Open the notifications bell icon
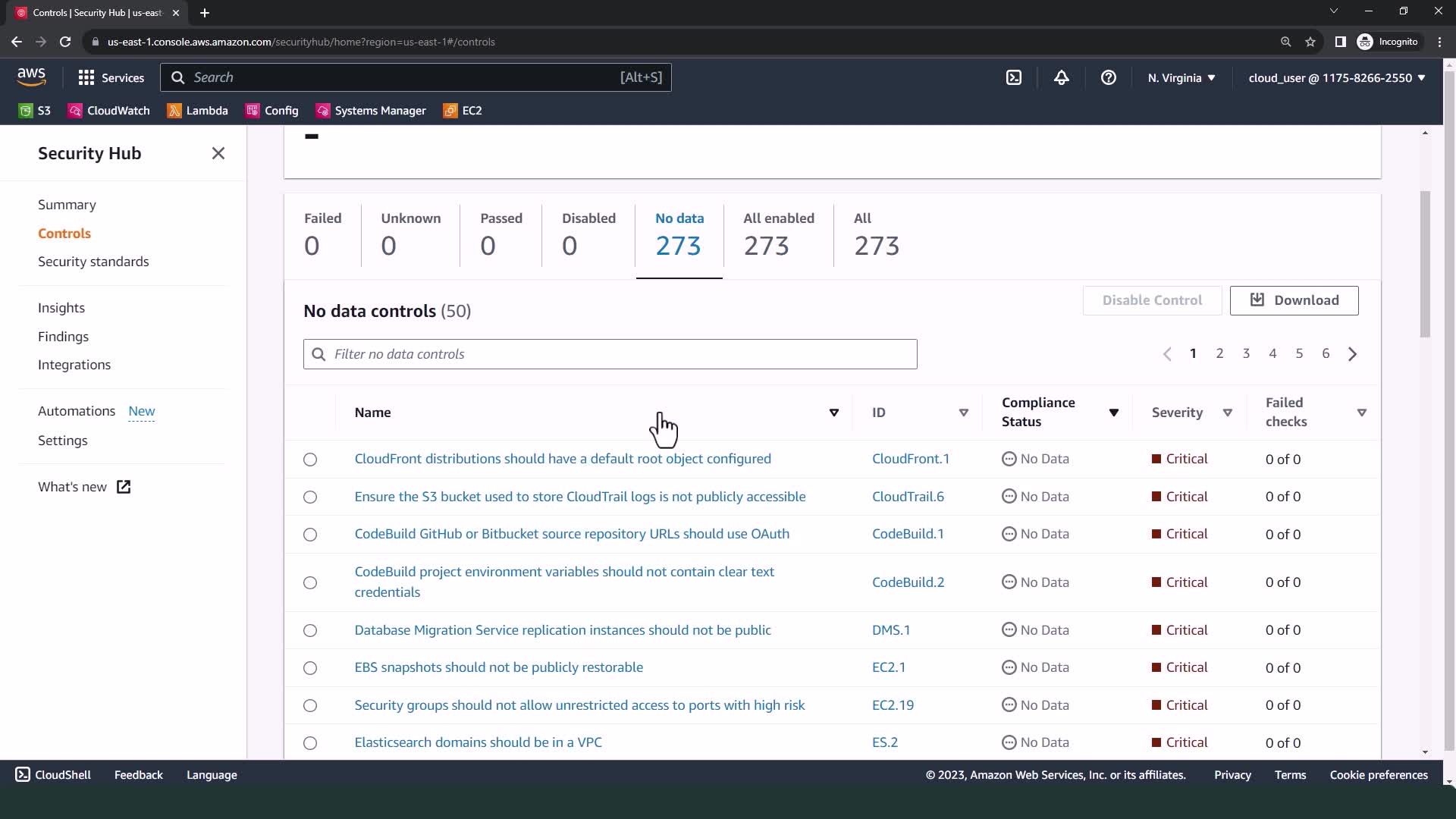The height and width of the screenshot is (819, 1456). (x=1061, y=77)
